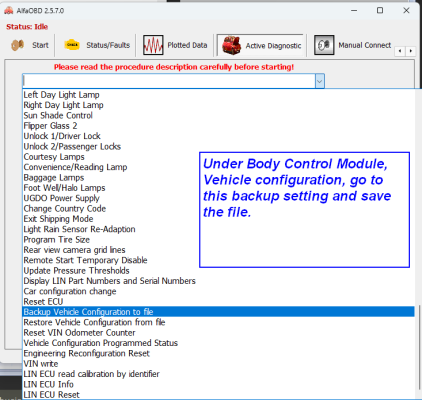The image size is (422, 400).
Task: Collapse the procedure combo box dropdown arrow
Action: click(x=319, y=81)
